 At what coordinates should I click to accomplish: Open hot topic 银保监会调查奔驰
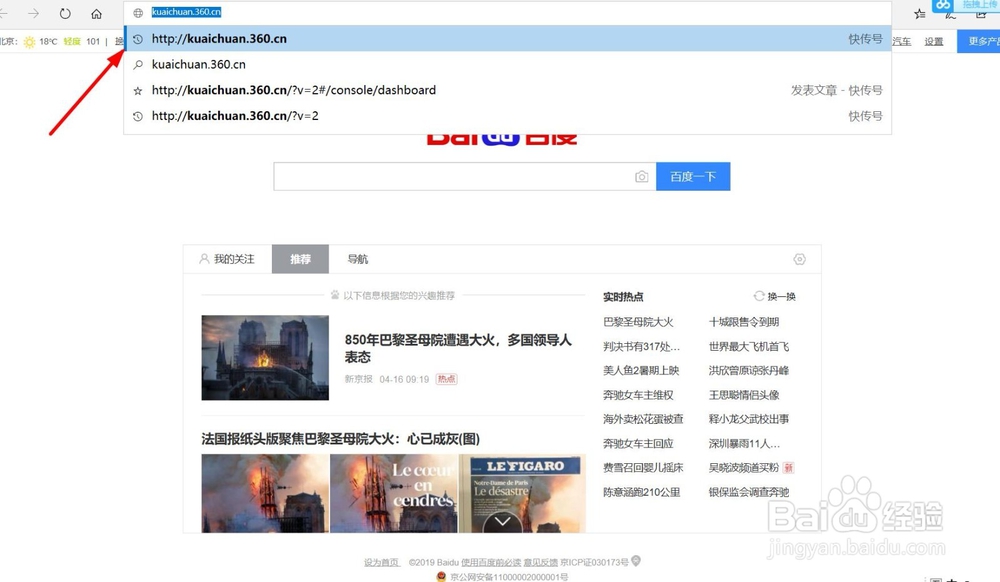coord(749,492)
